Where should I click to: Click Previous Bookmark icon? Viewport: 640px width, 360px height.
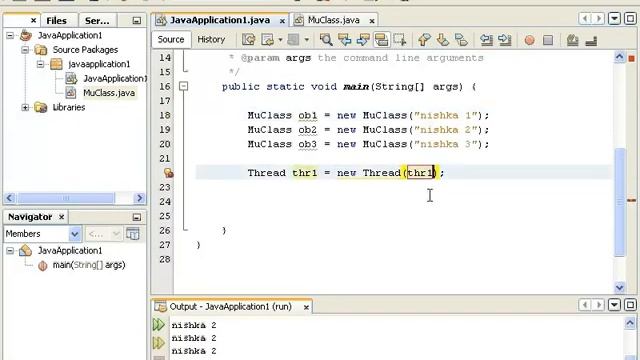click(424, 40)
